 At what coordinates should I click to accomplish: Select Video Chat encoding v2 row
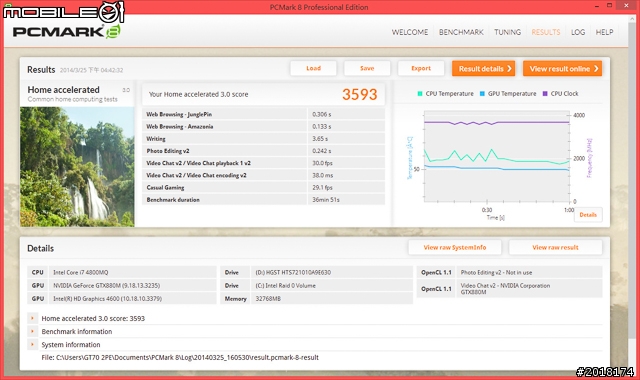point(263,175)
